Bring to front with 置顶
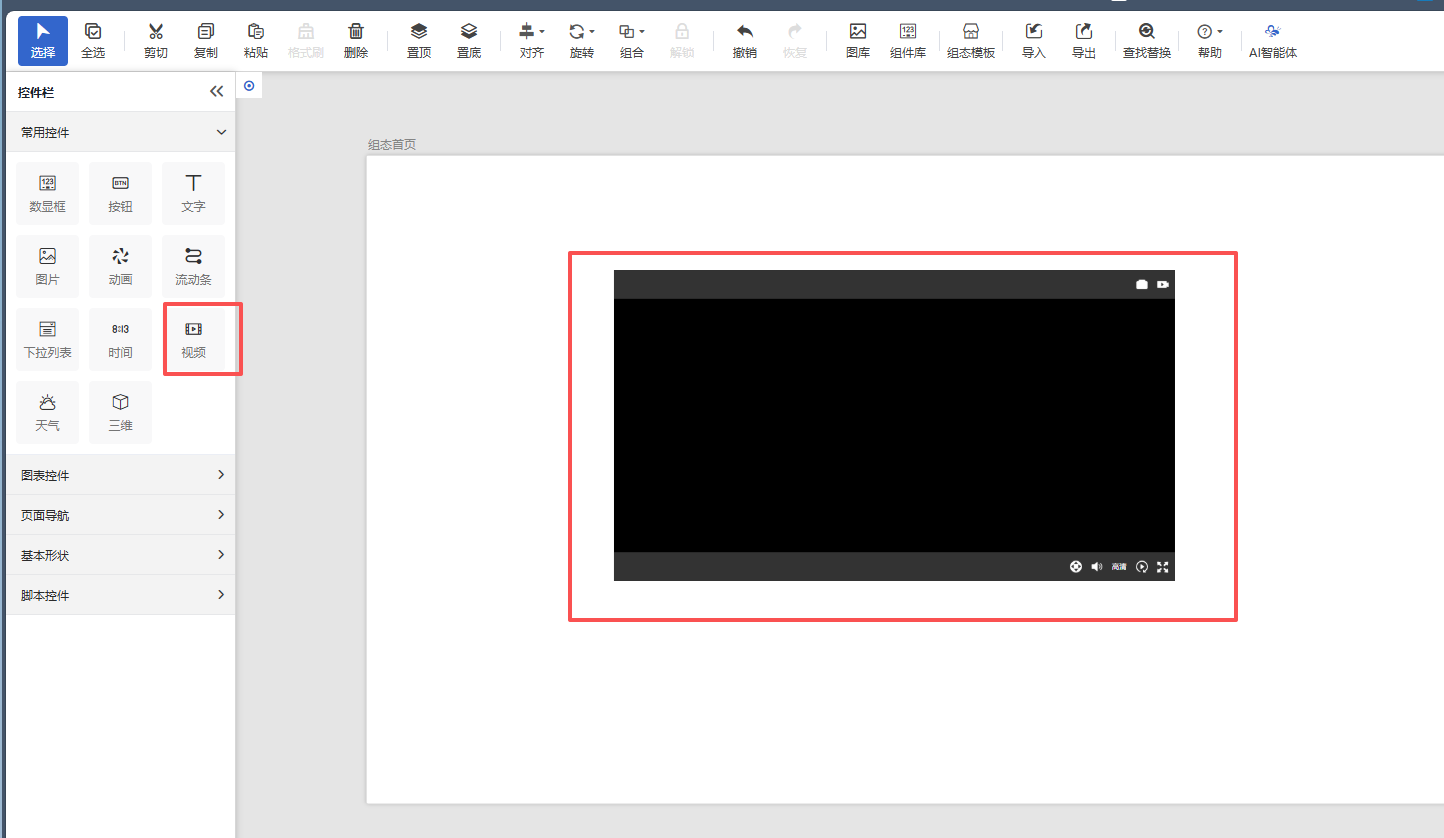Screen dimensions: 1444x838 [419, 40]
